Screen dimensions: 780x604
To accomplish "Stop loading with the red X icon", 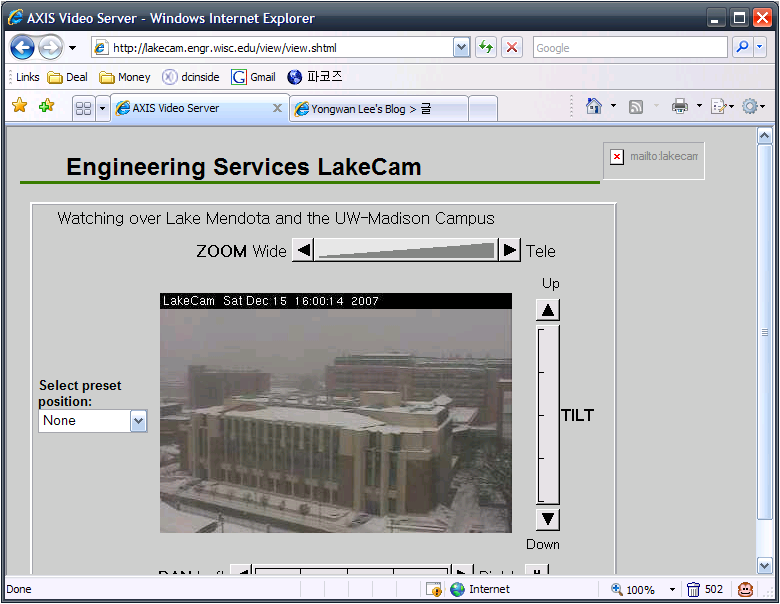I will (x=511, y=48).
